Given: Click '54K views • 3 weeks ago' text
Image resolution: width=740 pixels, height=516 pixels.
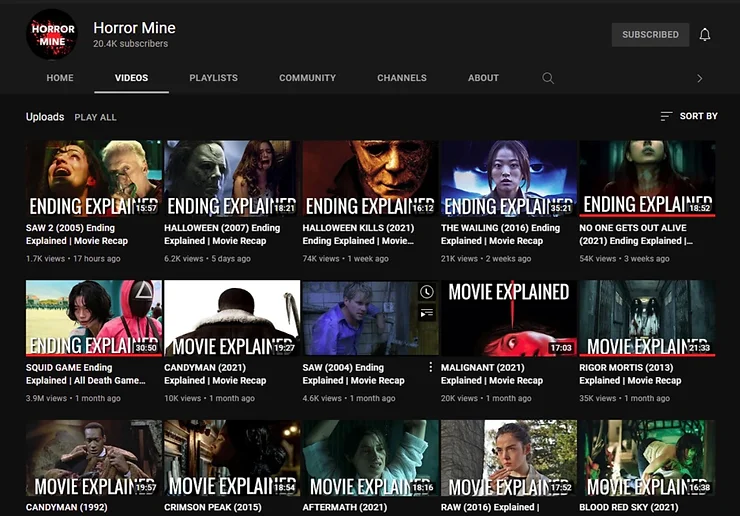Looking at the screenshot, I should coord(624,259).
